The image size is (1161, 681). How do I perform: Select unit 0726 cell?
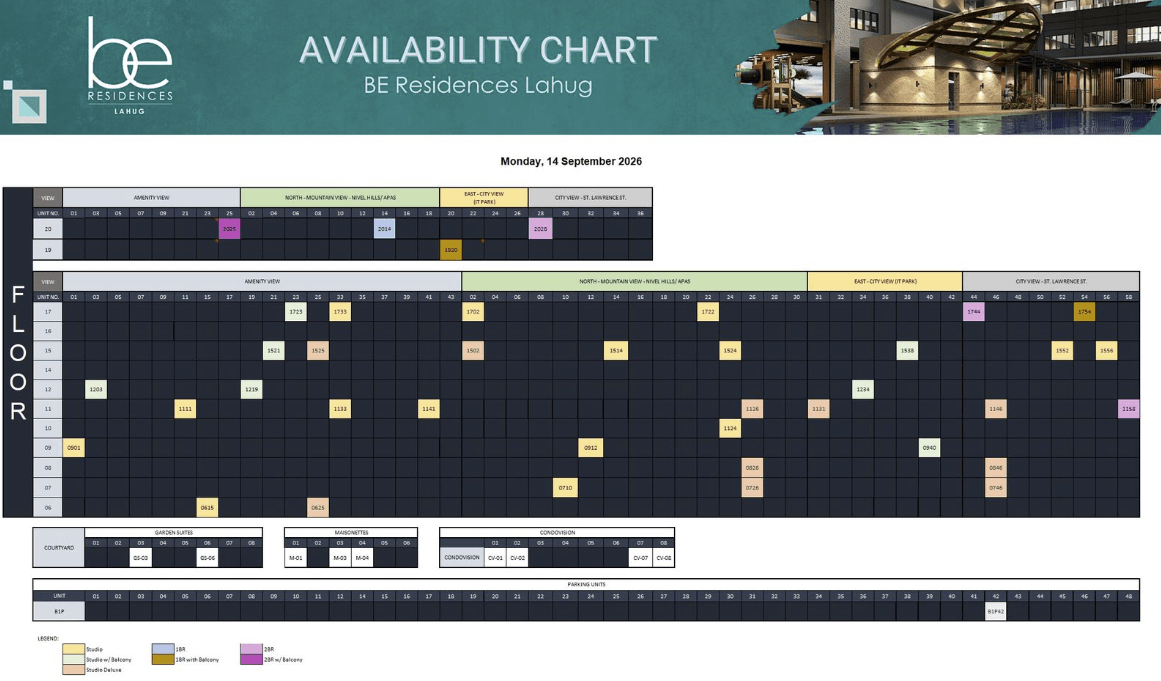(x=752, y=488)
